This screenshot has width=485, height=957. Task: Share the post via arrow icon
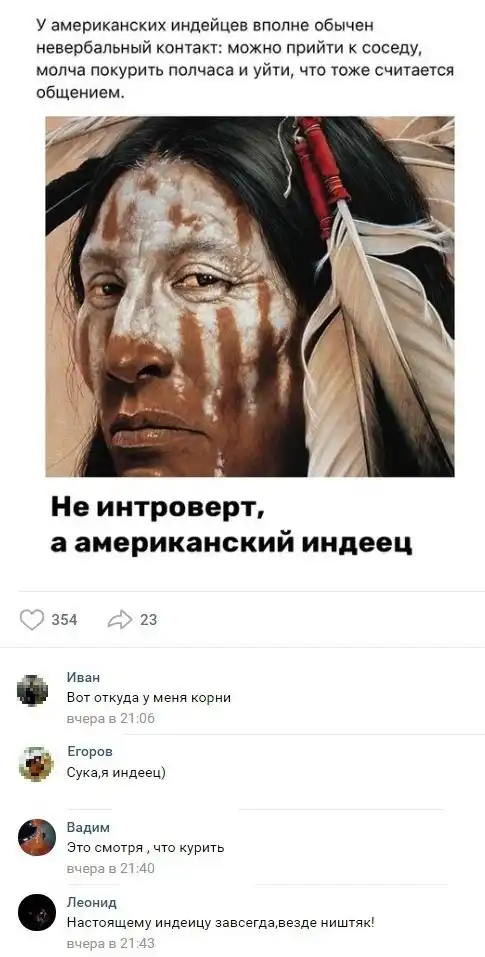(x=120, y=619)
